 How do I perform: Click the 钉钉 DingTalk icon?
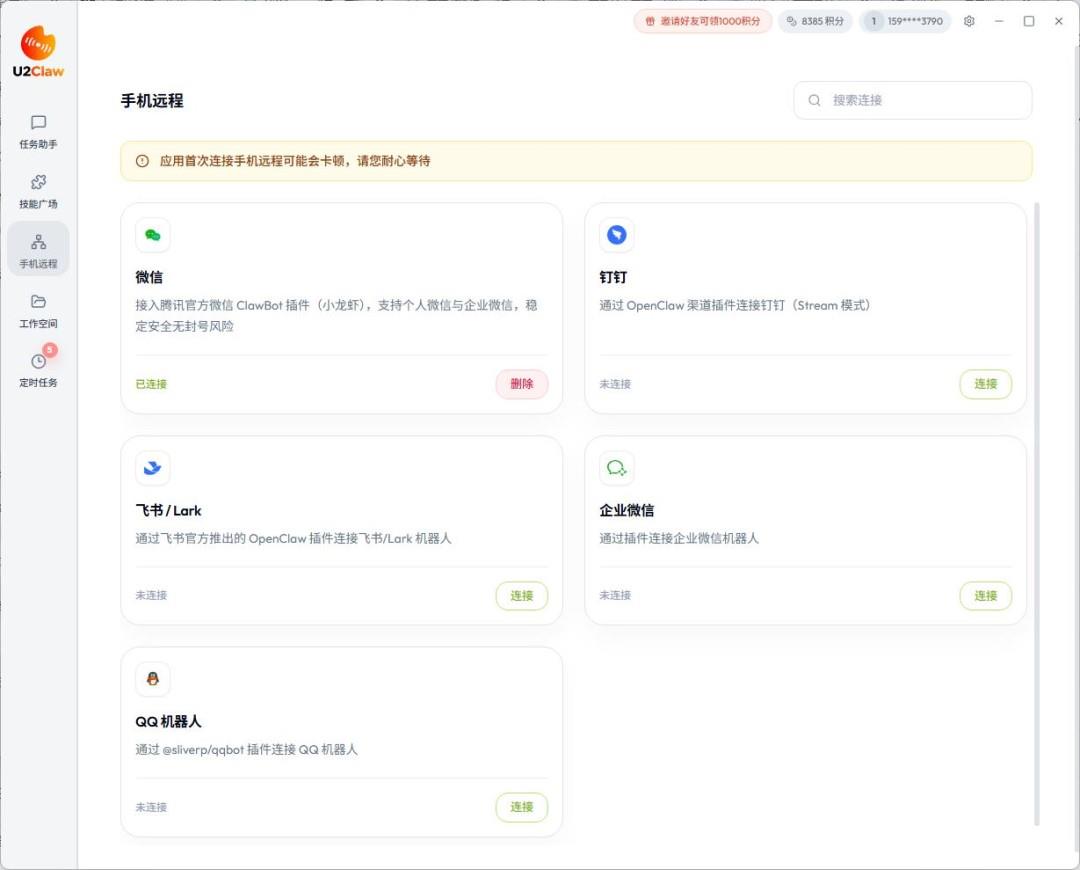click(617, 235)
